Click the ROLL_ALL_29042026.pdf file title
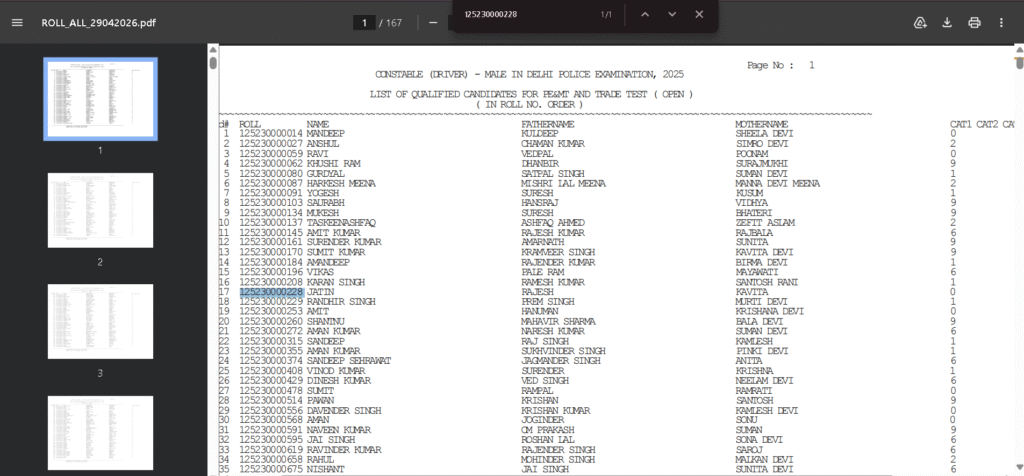This screenshot has width=1024, height=476. coord(98,22)
